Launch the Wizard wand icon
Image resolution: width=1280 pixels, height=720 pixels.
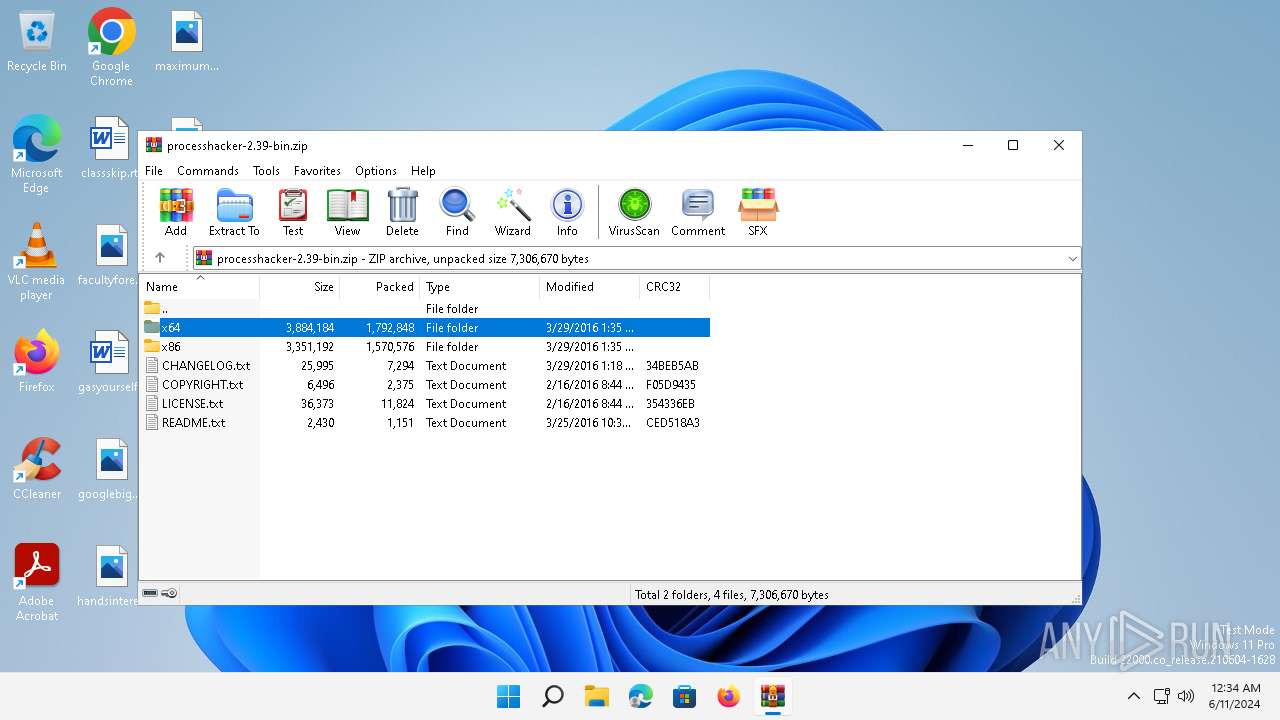pos(513,212)
